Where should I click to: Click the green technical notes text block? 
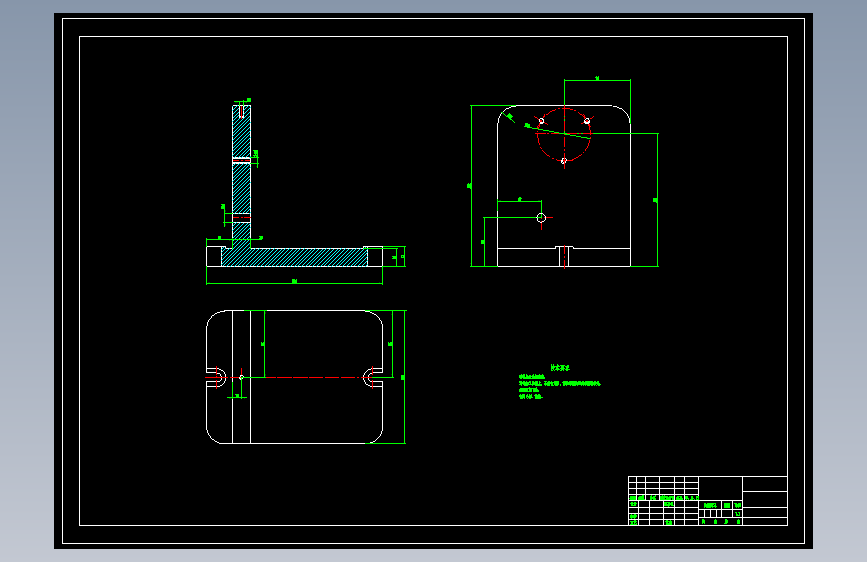[560, 382]
